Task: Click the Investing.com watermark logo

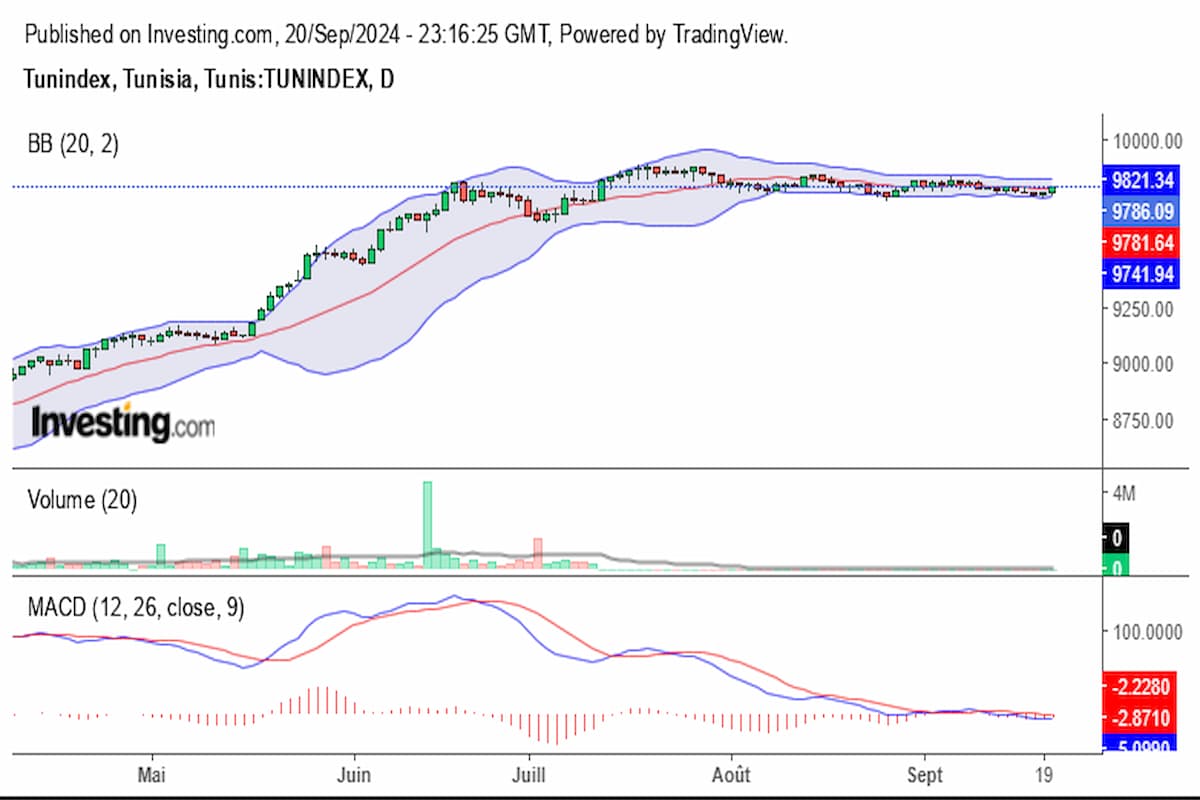Action: pyautogui.click(x=122, y=423)
